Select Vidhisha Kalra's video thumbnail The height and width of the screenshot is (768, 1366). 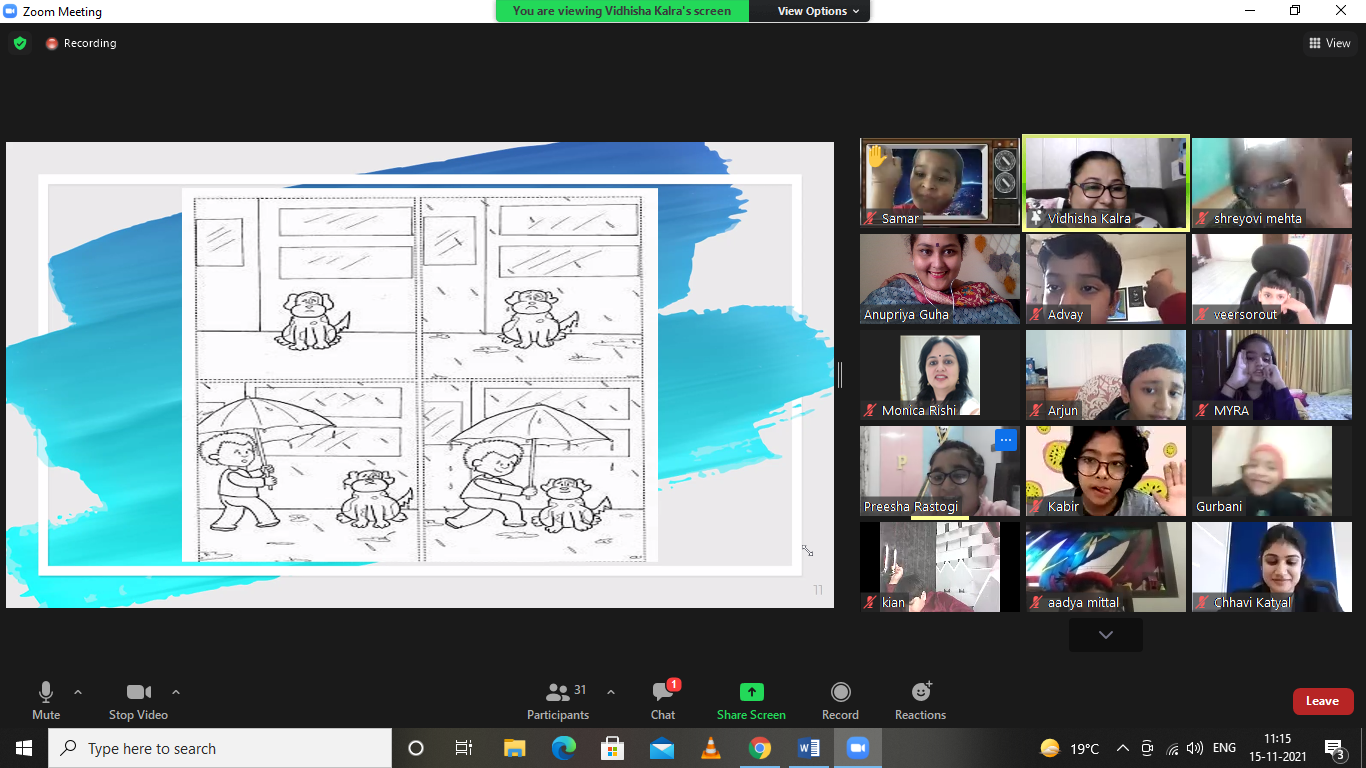[x=1105, y=183]
